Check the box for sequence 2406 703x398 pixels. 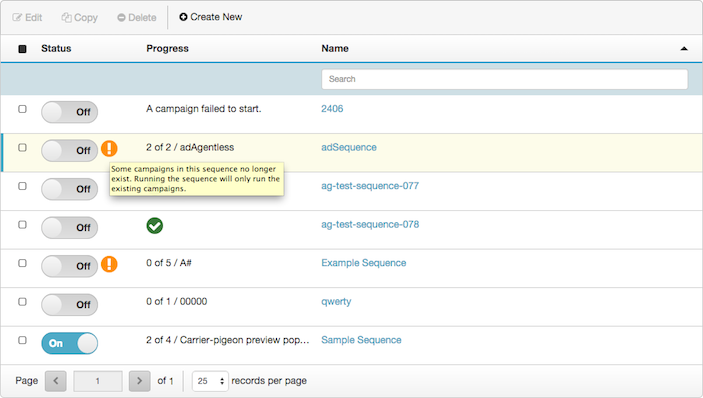point(22,109)
